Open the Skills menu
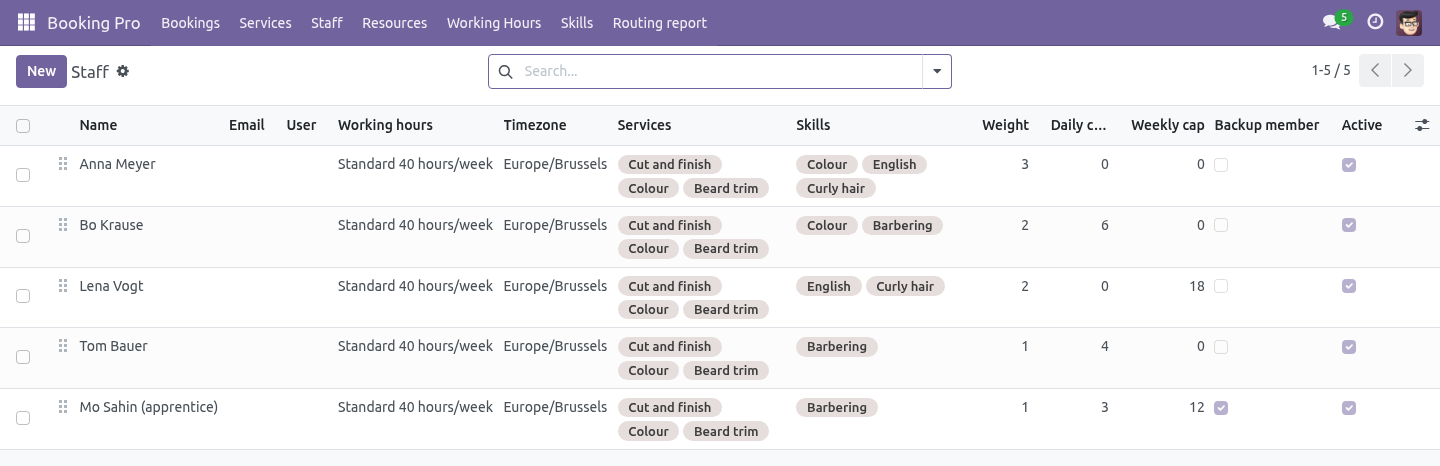 coord(577,22)
